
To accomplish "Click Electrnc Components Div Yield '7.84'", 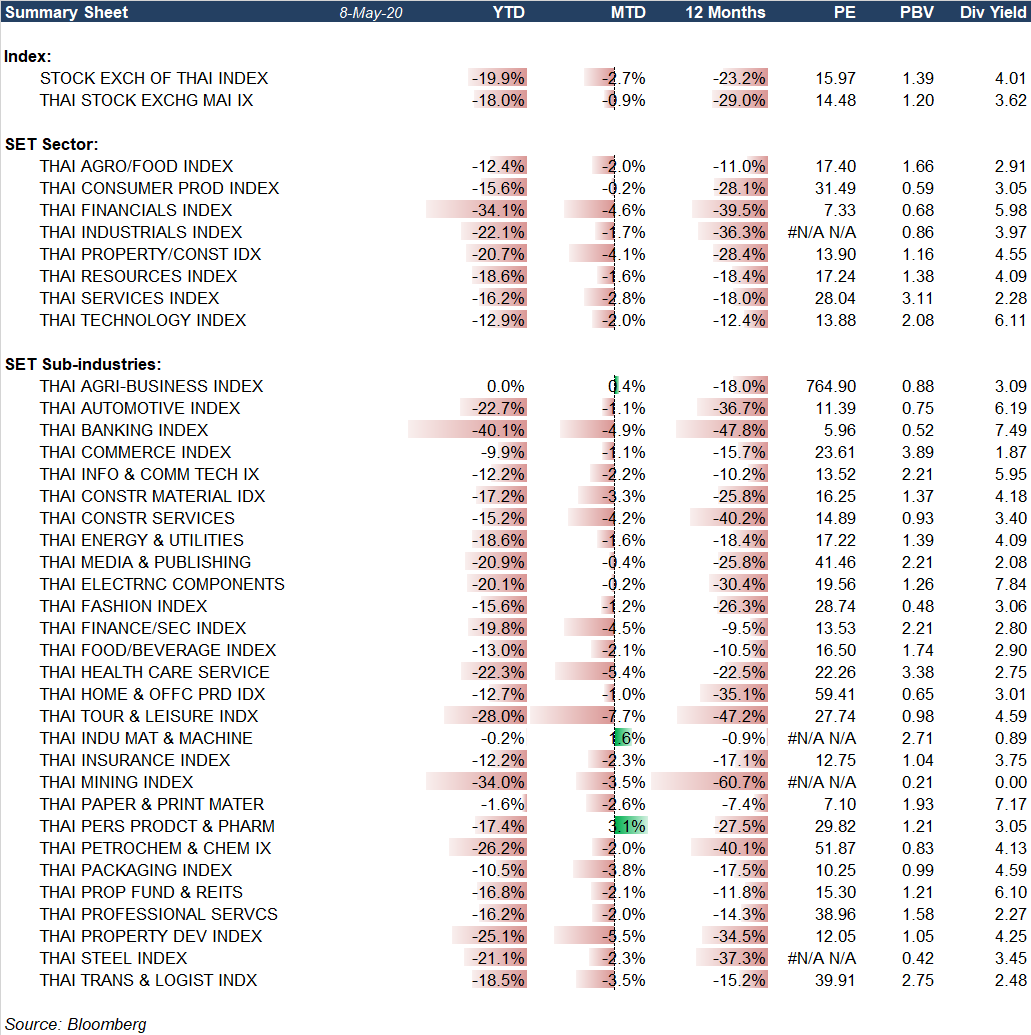I will (1011, 584).
